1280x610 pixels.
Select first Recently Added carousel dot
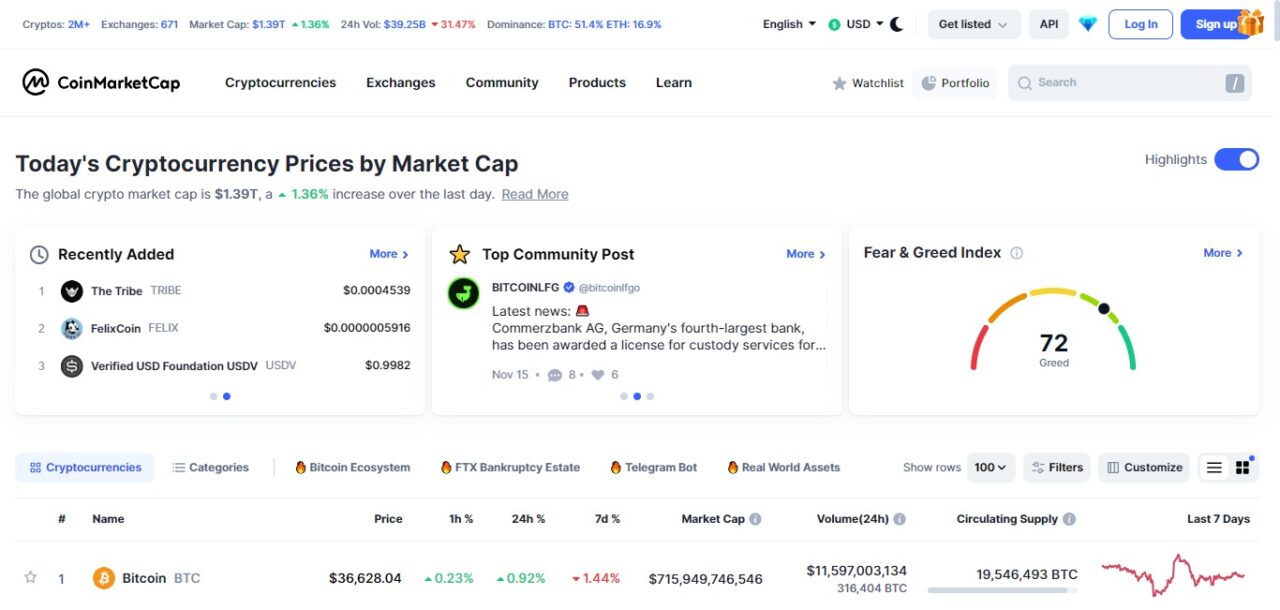213,396
